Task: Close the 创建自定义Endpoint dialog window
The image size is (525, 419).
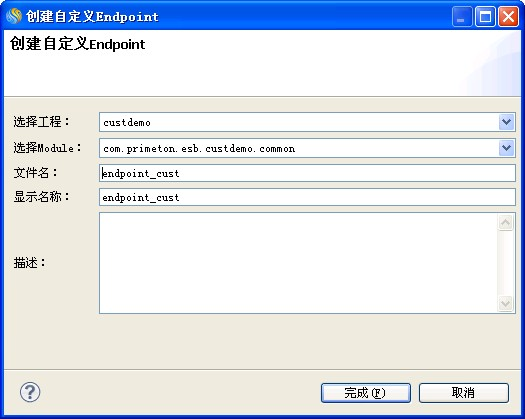Action: coord(508,17)
